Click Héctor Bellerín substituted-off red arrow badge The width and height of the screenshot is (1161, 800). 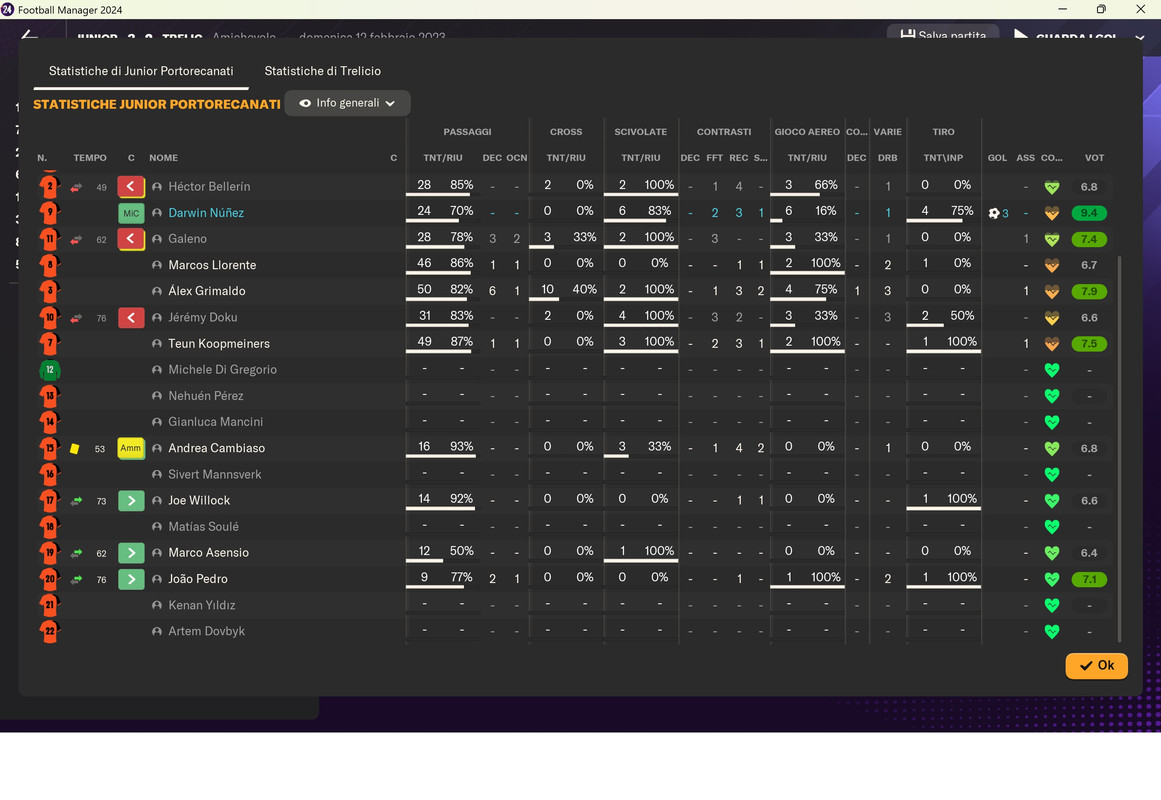pos(131,187)
